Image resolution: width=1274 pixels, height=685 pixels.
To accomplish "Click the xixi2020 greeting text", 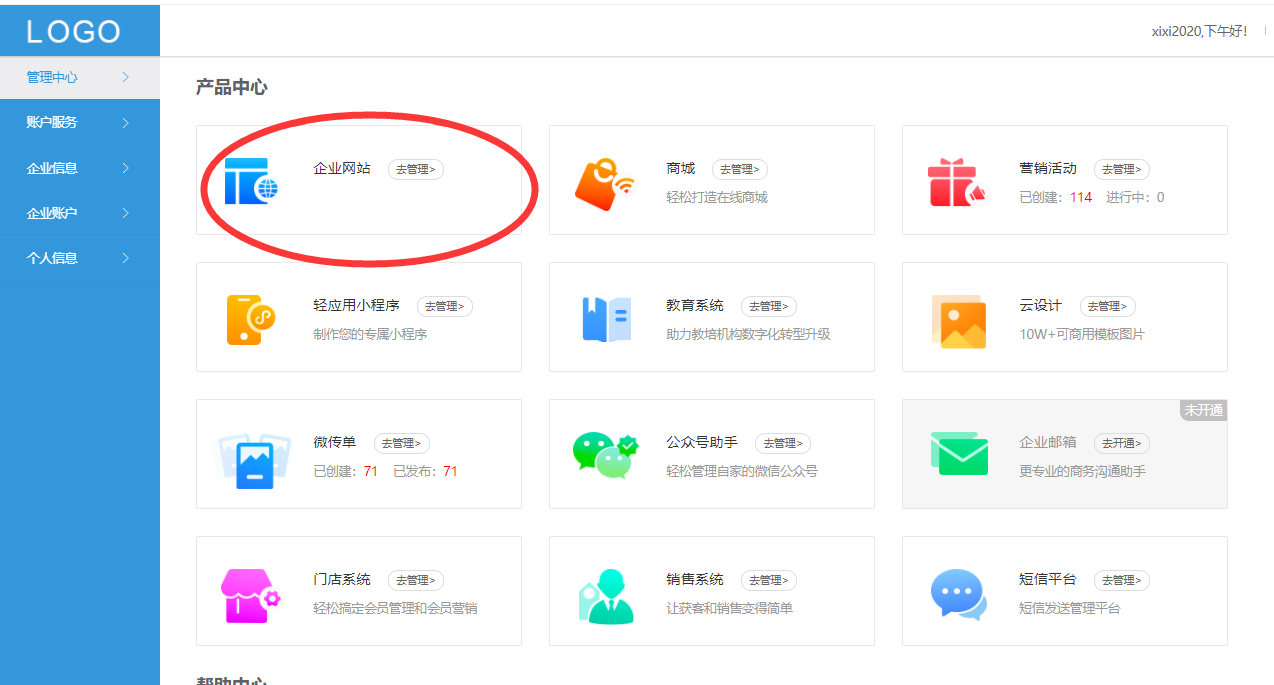I will point(1199,31).
